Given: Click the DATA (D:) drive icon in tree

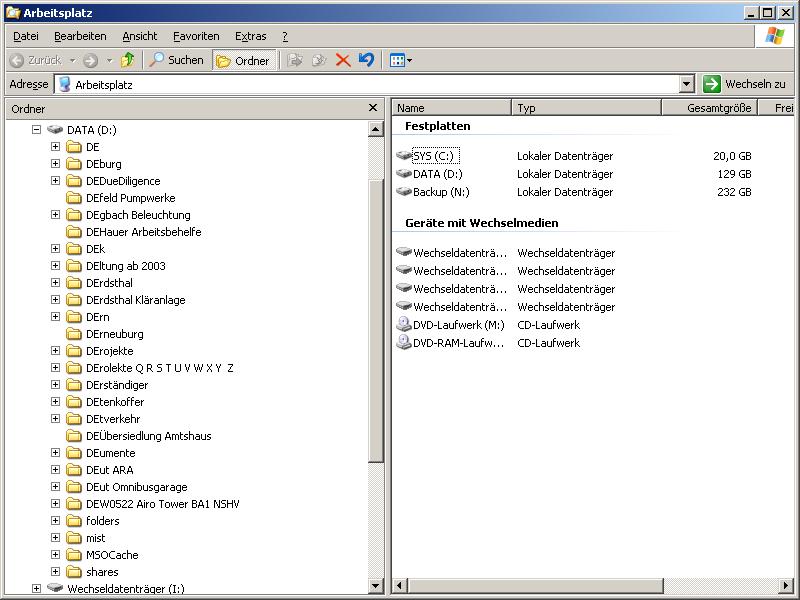Looking at the screenshot, I should tap(55, 130).
